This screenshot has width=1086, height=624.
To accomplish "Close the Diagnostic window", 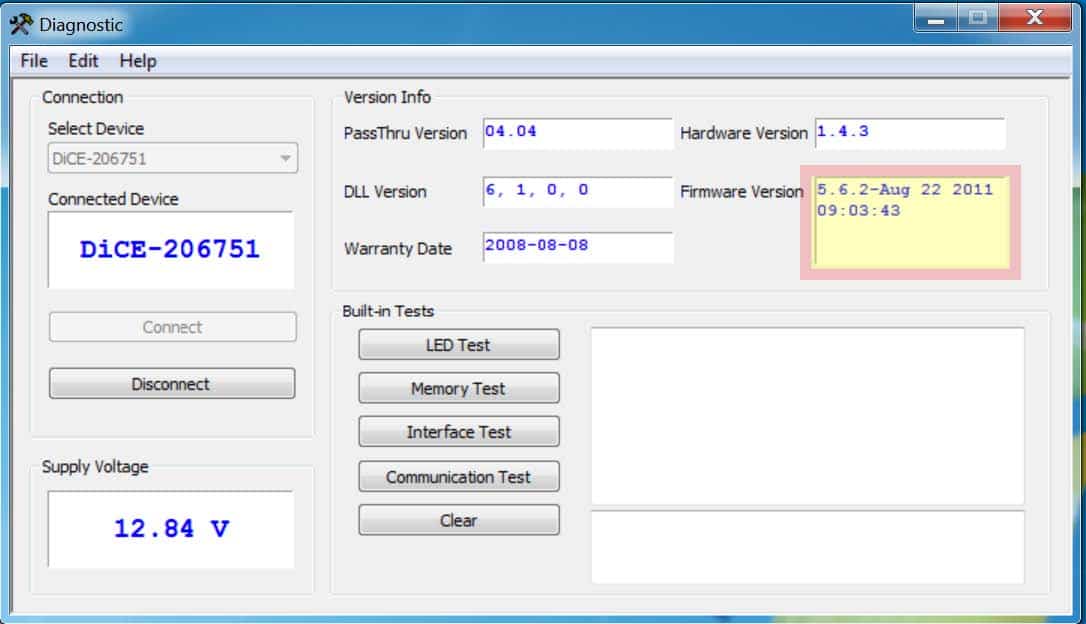I will (1035, 18).
